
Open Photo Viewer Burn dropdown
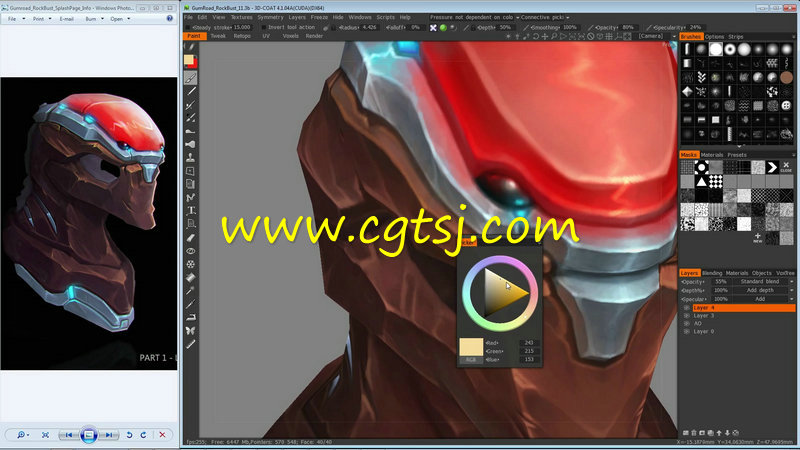(x=94, y=18)
